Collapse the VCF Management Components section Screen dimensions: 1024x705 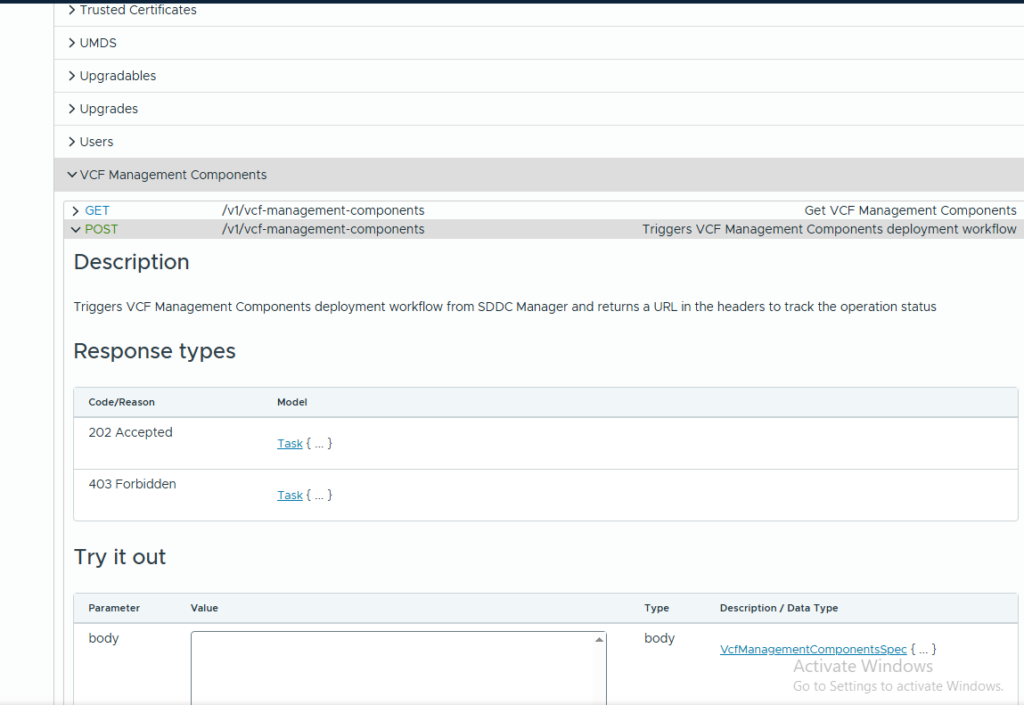point(72,175)
